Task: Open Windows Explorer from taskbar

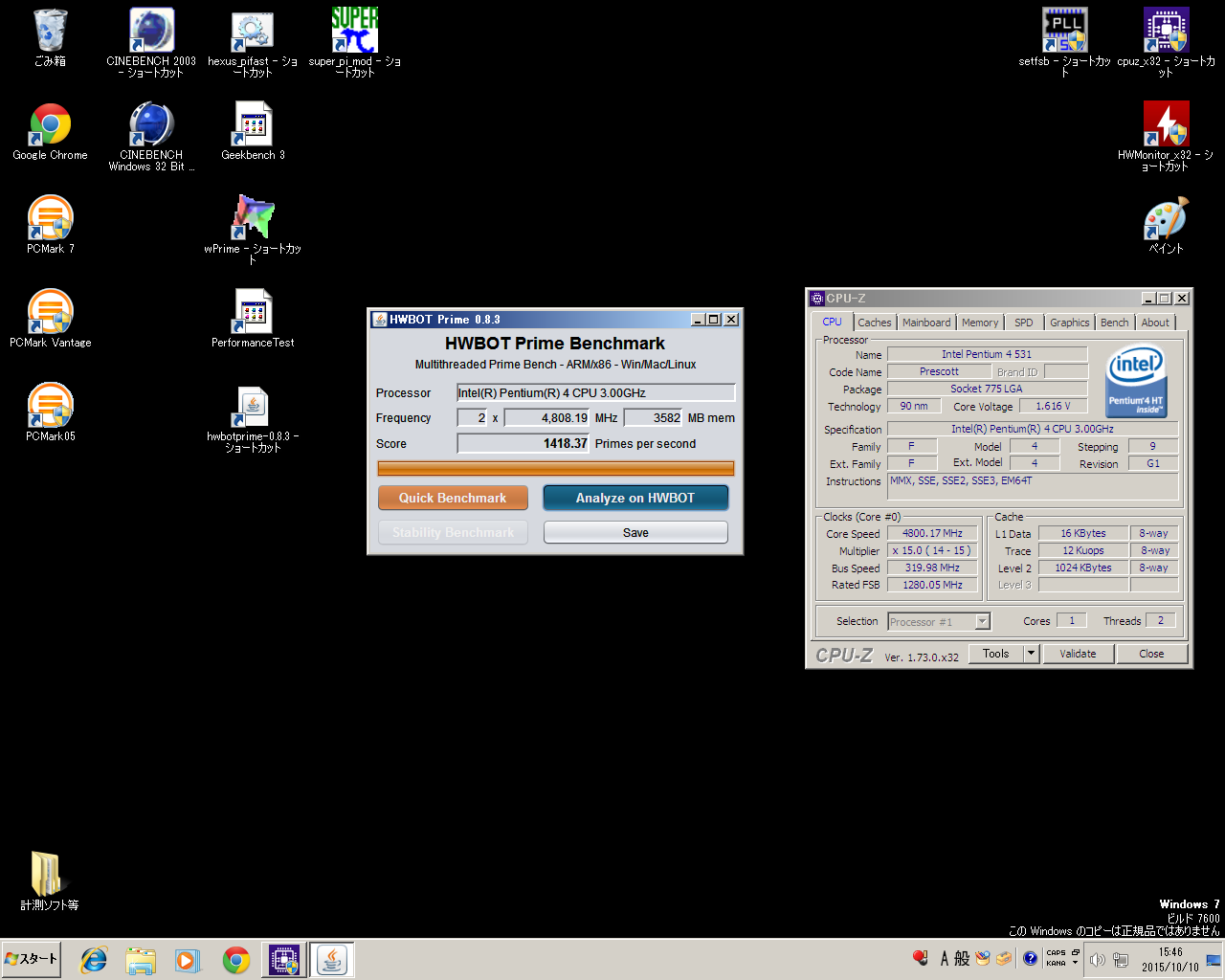Action: 141,960
